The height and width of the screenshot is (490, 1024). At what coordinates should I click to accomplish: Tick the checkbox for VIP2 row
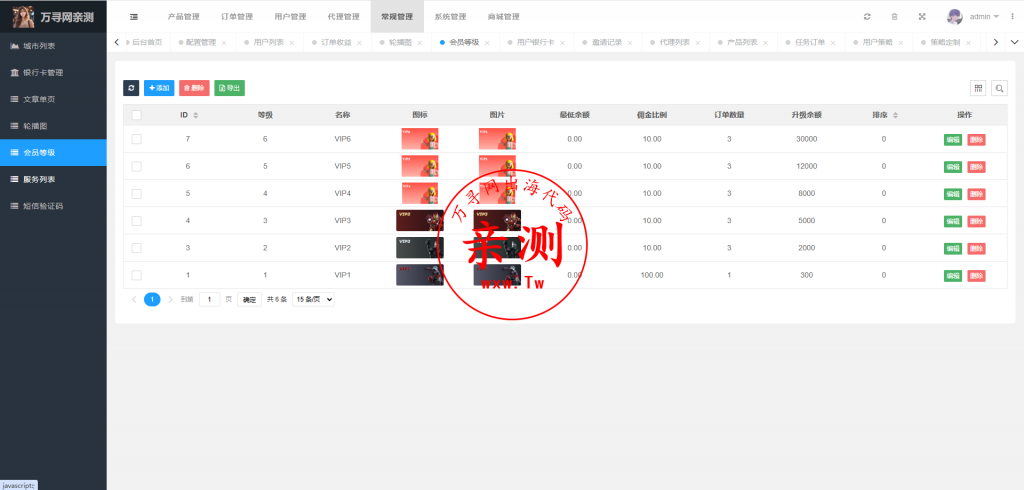pyautogui.click(x=136, y=248)
